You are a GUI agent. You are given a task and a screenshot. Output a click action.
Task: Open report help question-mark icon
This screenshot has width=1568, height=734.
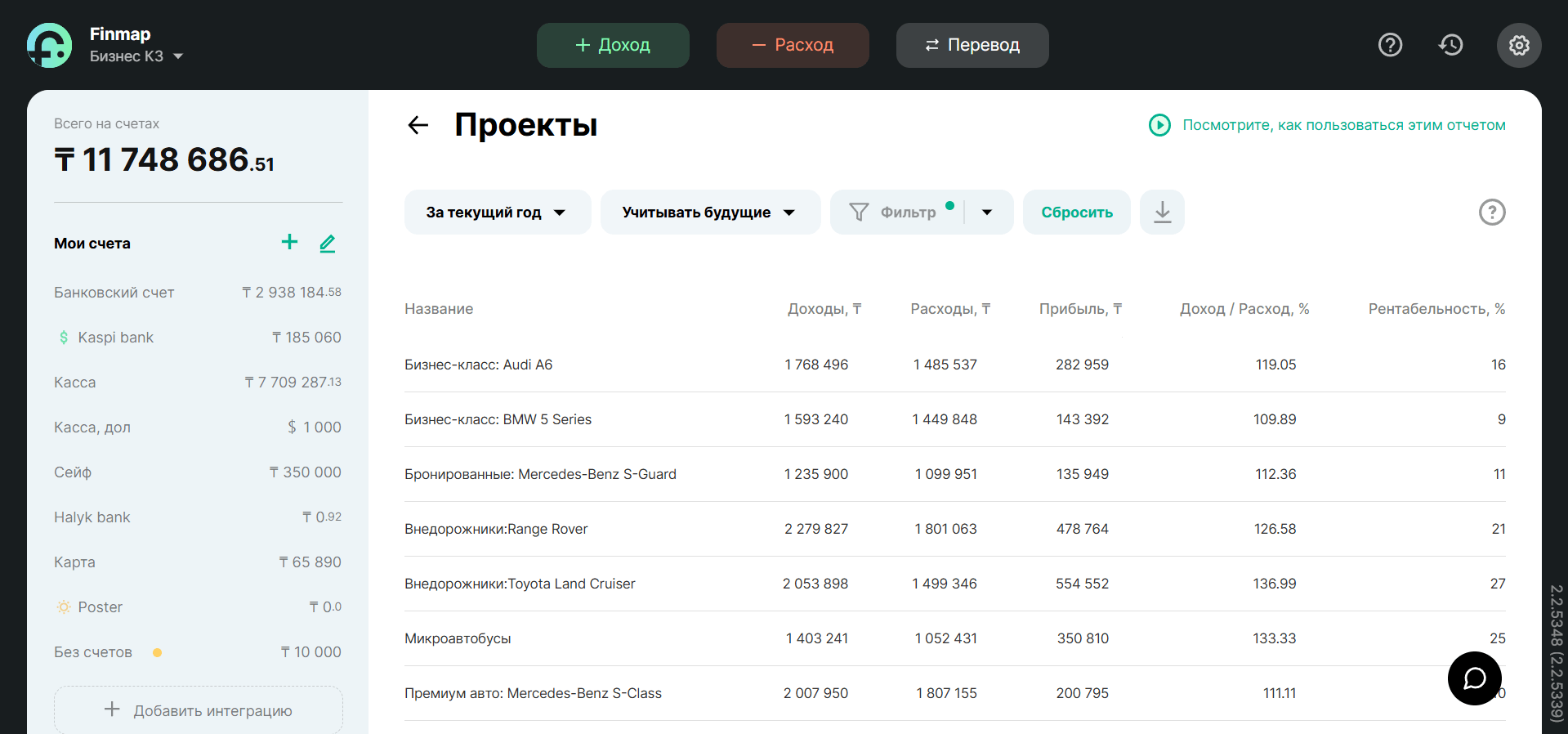(x=1492, y=213)
